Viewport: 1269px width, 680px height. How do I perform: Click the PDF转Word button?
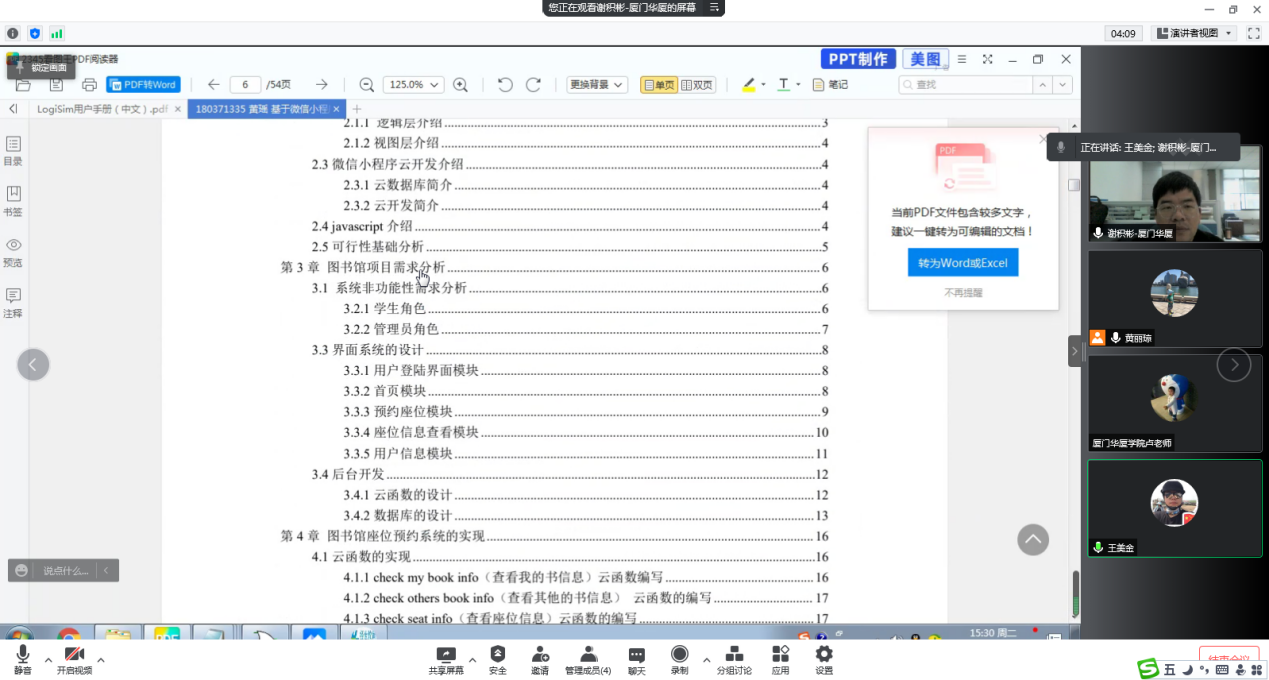coord(143,85)
